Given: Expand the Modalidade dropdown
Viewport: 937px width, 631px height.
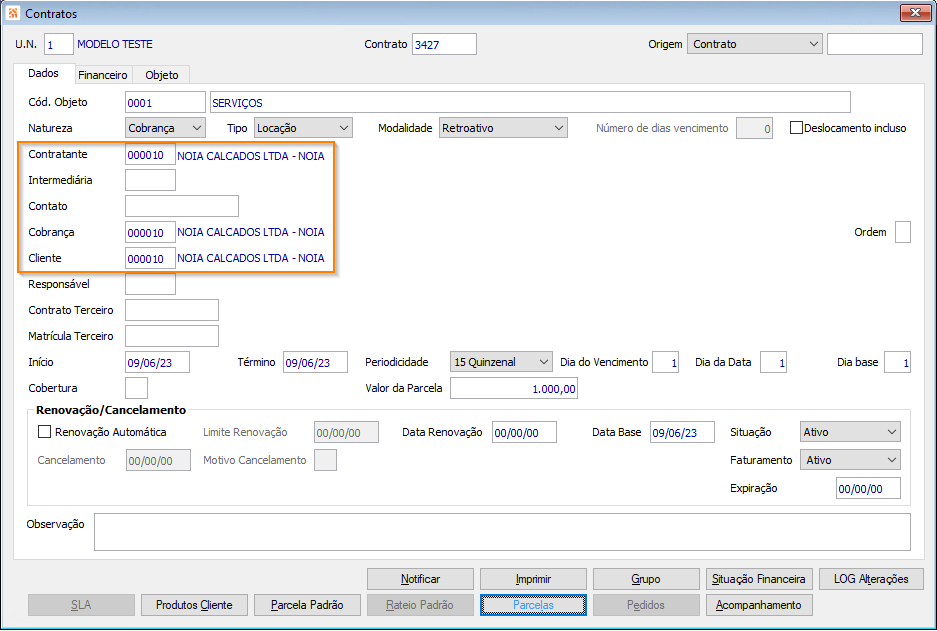Looking at the screenshot, I should pos(503,128).
